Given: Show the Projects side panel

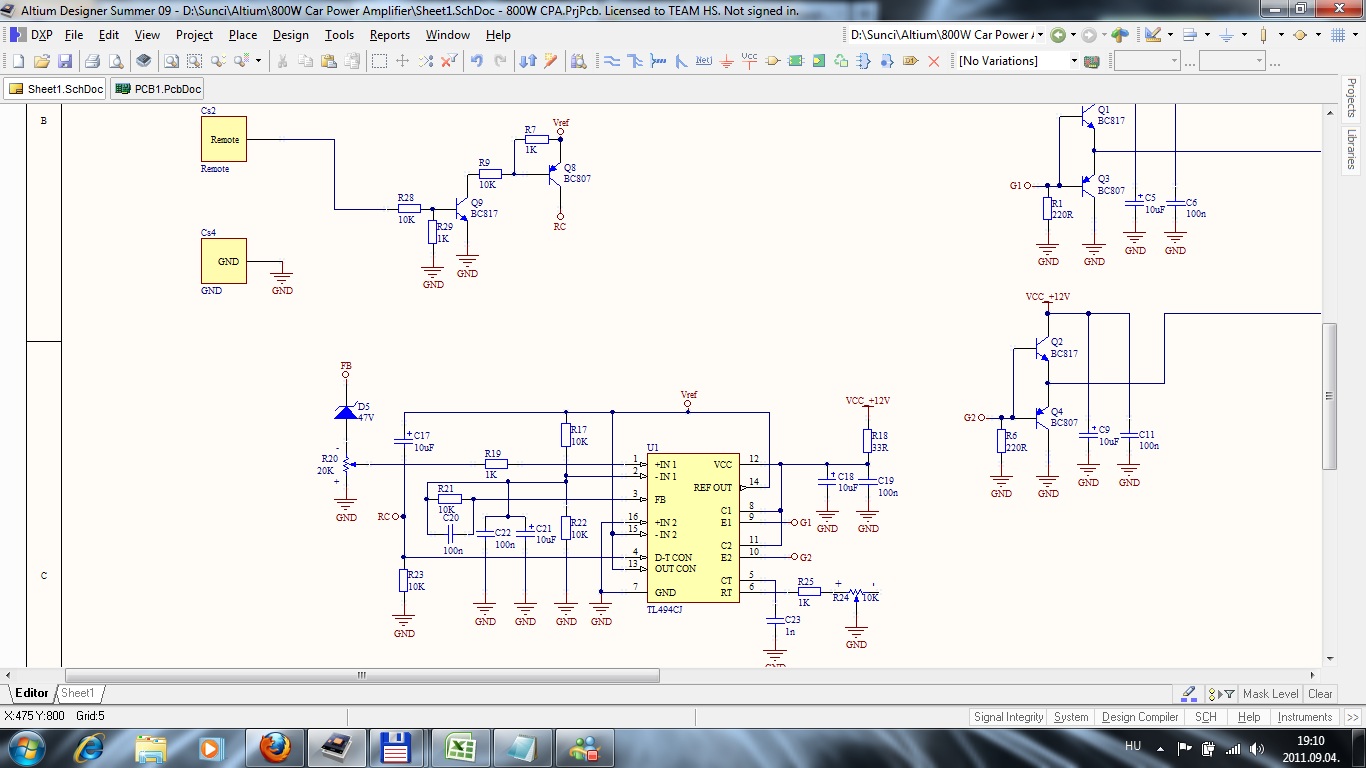Looking at the screenshot, I should click(1351, 98).
